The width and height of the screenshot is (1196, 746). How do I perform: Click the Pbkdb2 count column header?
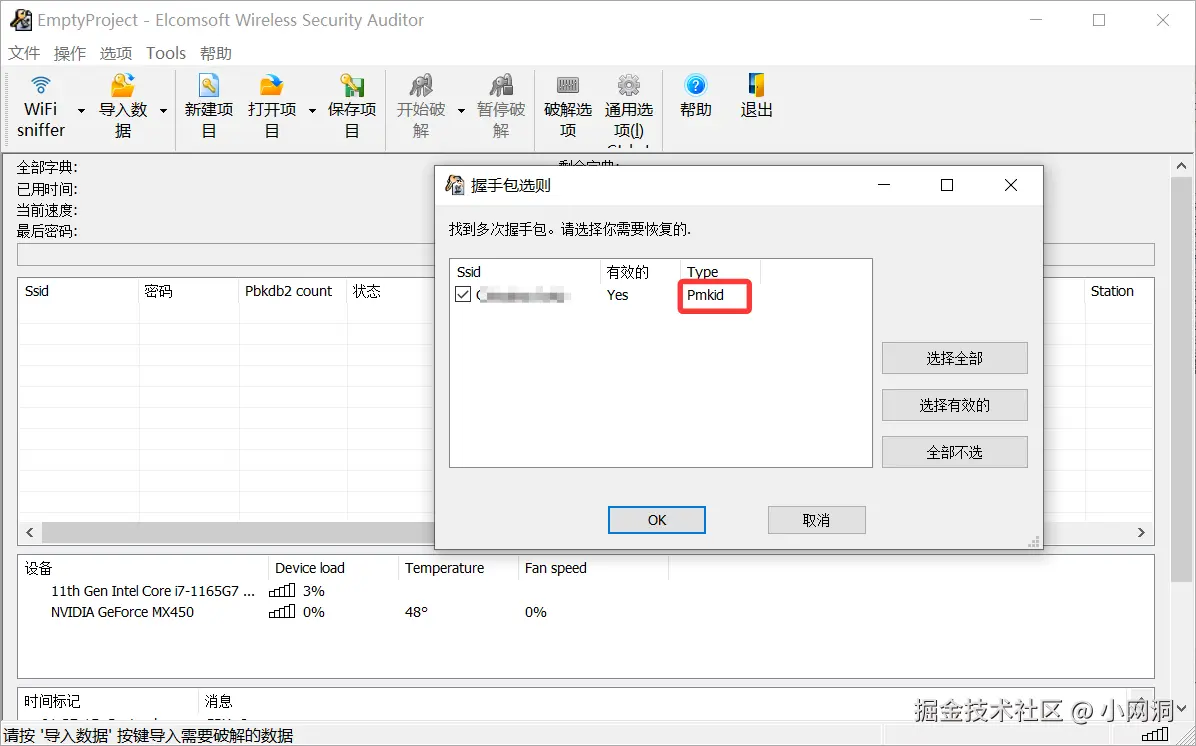[292, 291]
